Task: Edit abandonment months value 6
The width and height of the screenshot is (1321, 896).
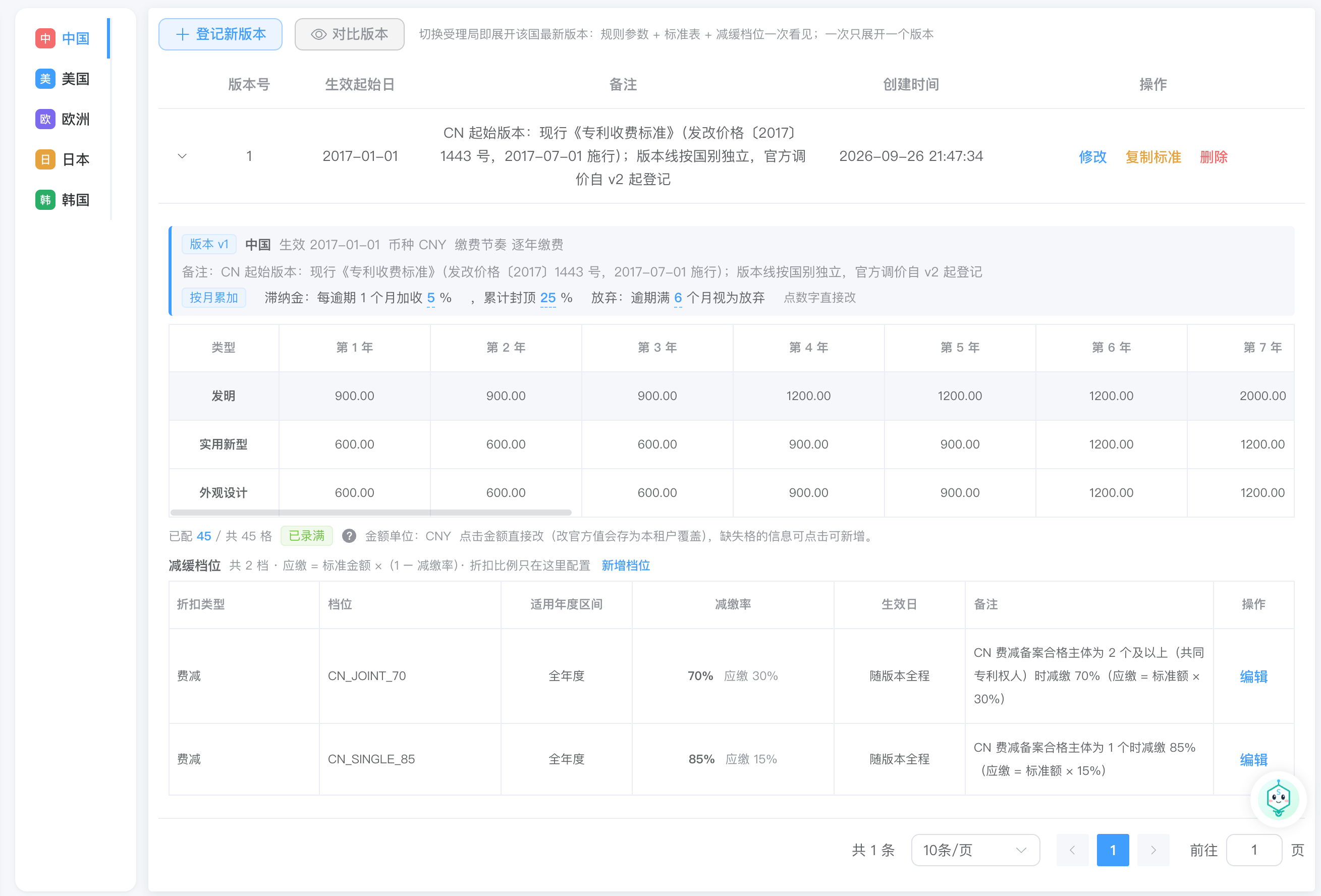Action: tap(678, 298)
